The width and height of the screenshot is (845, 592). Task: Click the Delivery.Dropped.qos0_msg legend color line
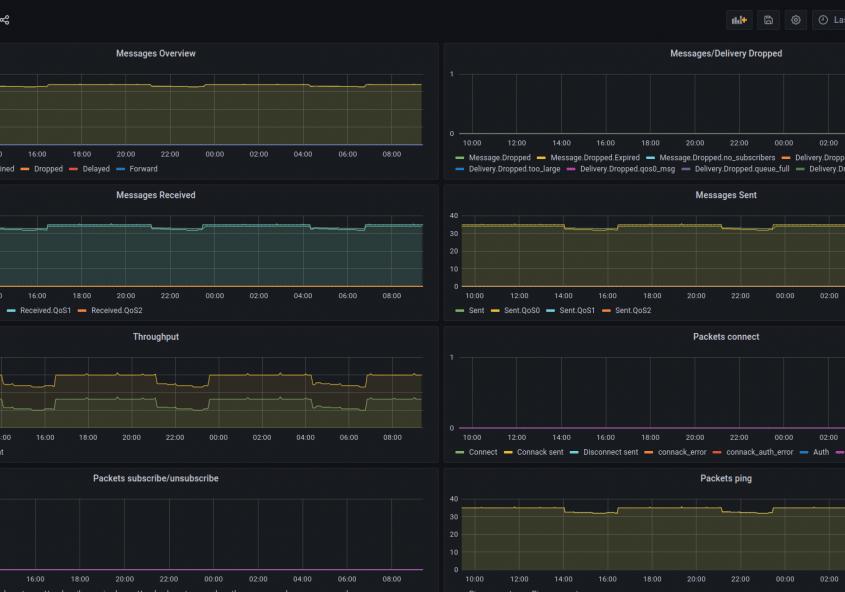[x=571, y=170]
